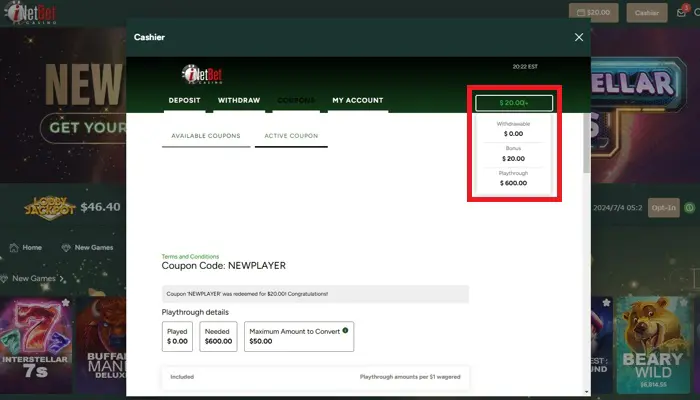Open the Beary Wild game thumbnail
The image size is (700, 400).
tap(653, 346)
